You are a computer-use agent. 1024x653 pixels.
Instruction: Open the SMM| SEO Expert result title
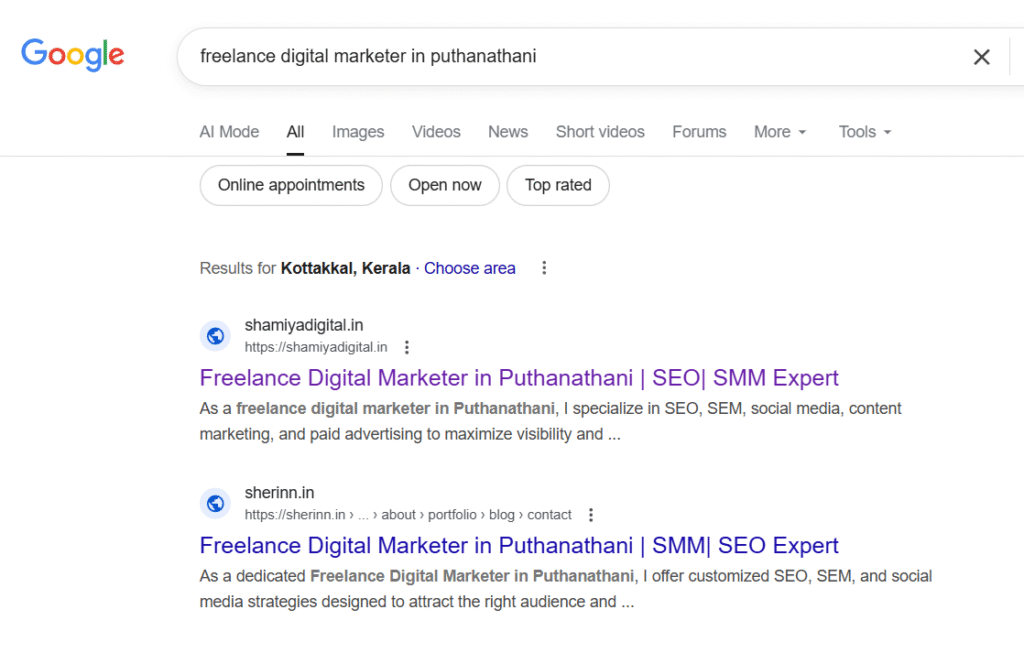pyautogui.click(x=519, y=545)
